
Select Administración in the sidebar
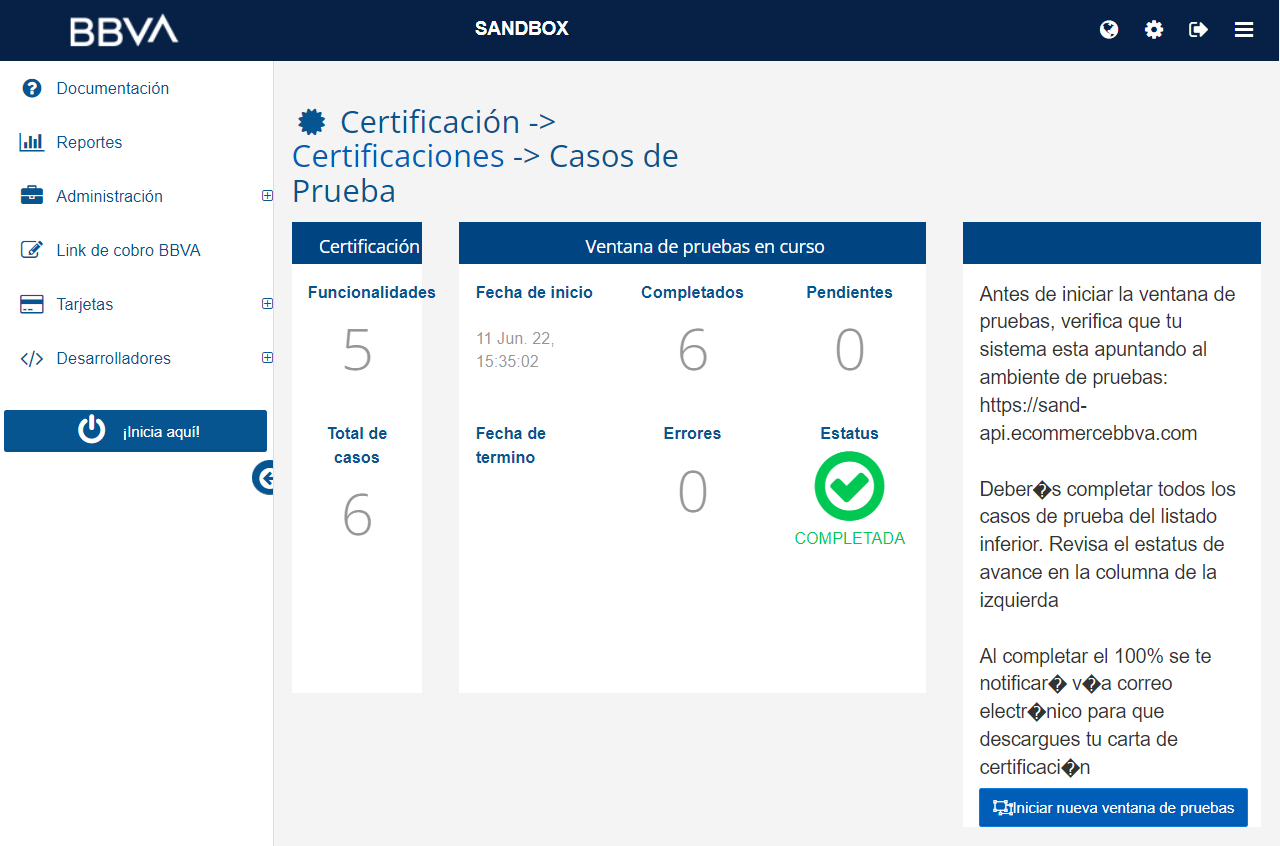point(109,196)
